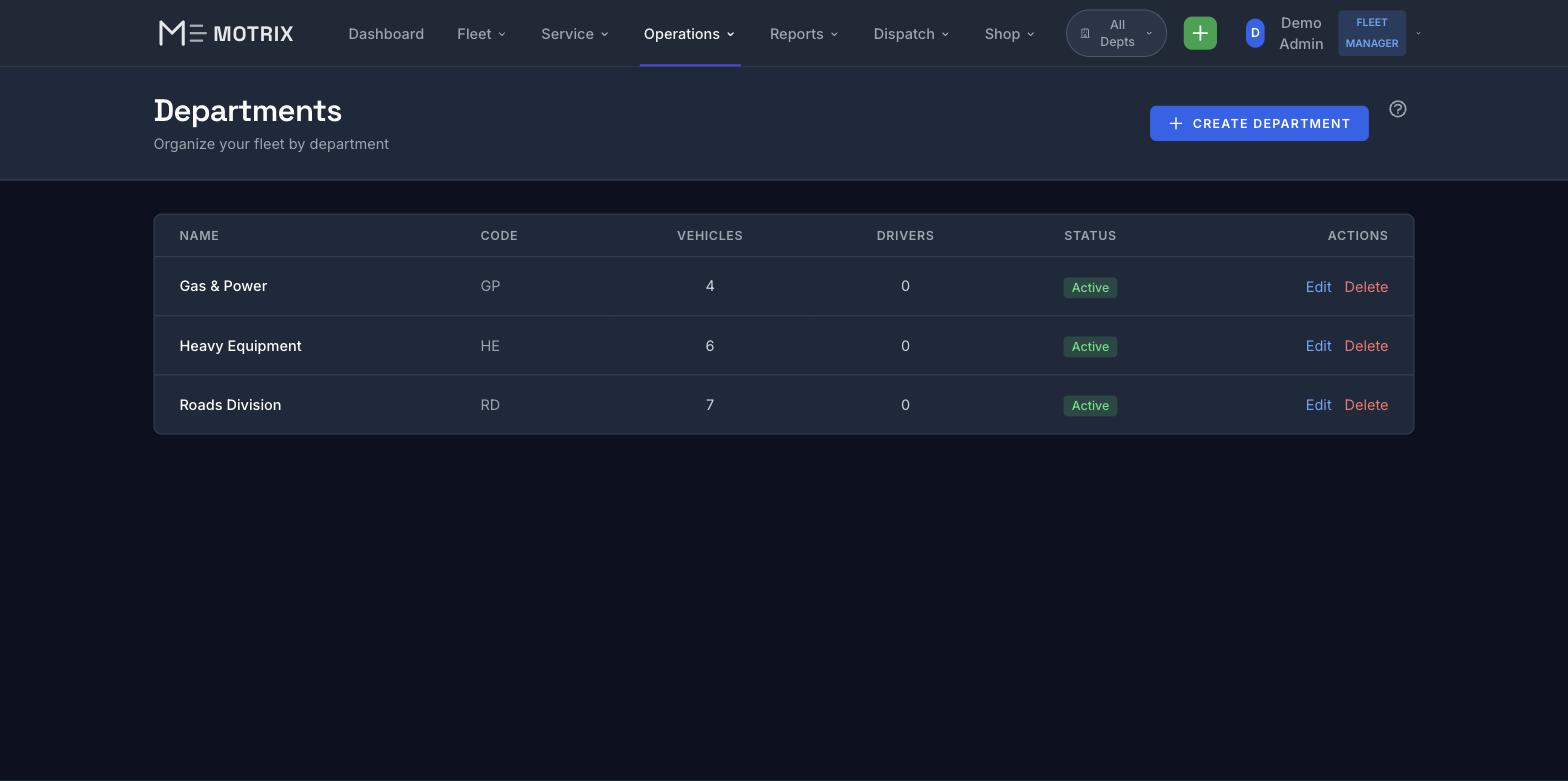Click the Status column header
The image size is (1568, 781).
pyautogui.click(x=1090, y=236)
